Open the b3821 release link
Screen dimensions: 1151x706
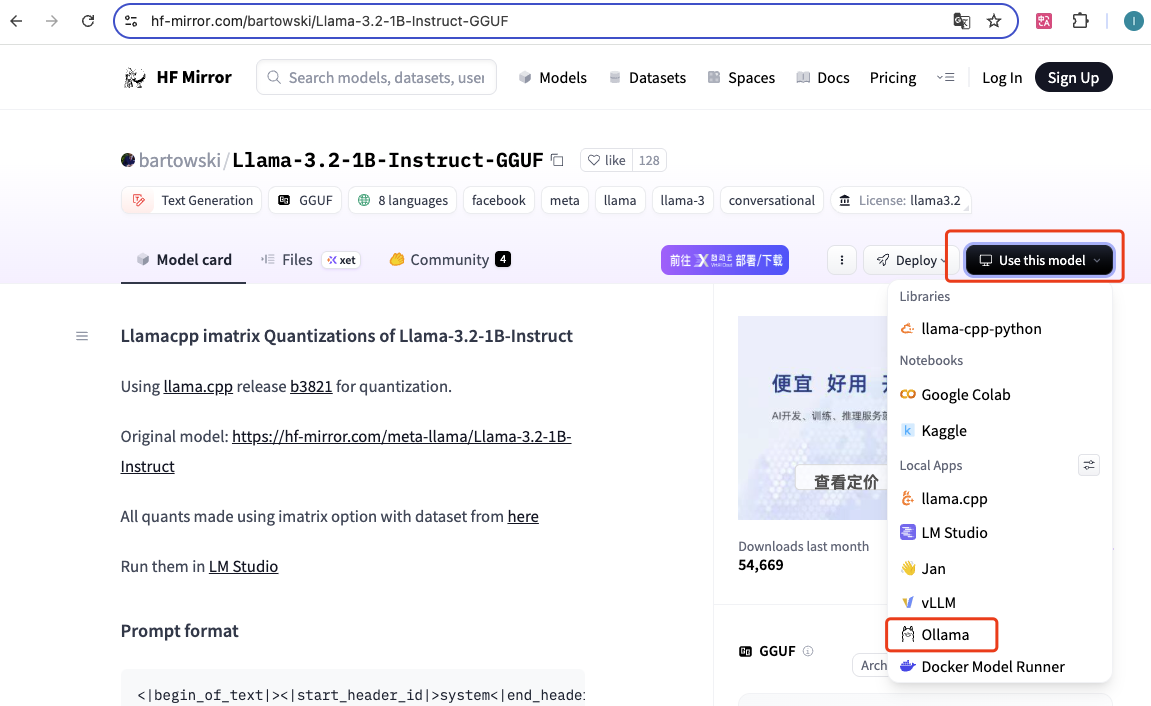[x=311, y=387]
